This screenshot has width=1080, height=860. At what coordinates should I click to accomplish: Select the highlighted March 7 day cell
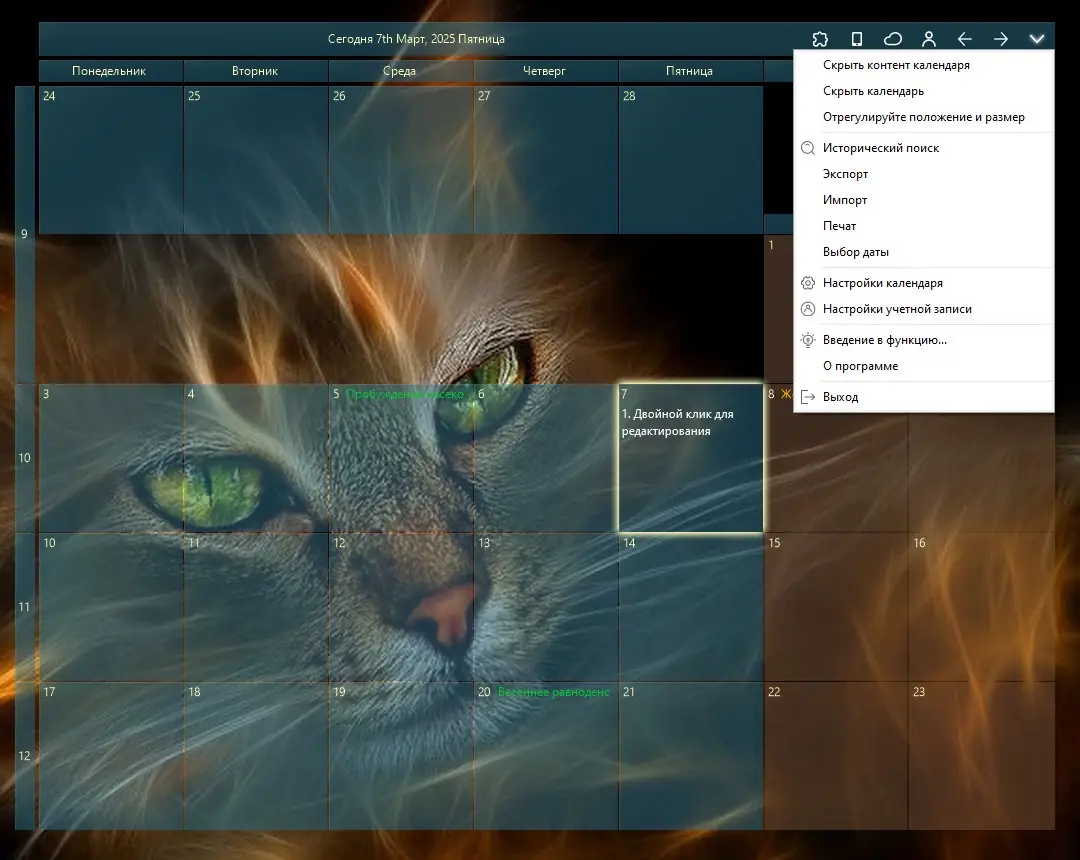point(691,458)
